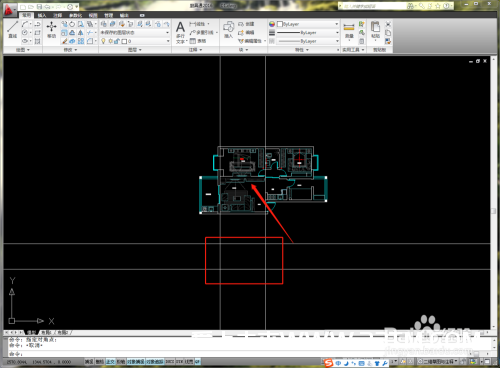Open the AutoCAD application menu logo
This screenshot has width=500, height=368.
(8, 10)
